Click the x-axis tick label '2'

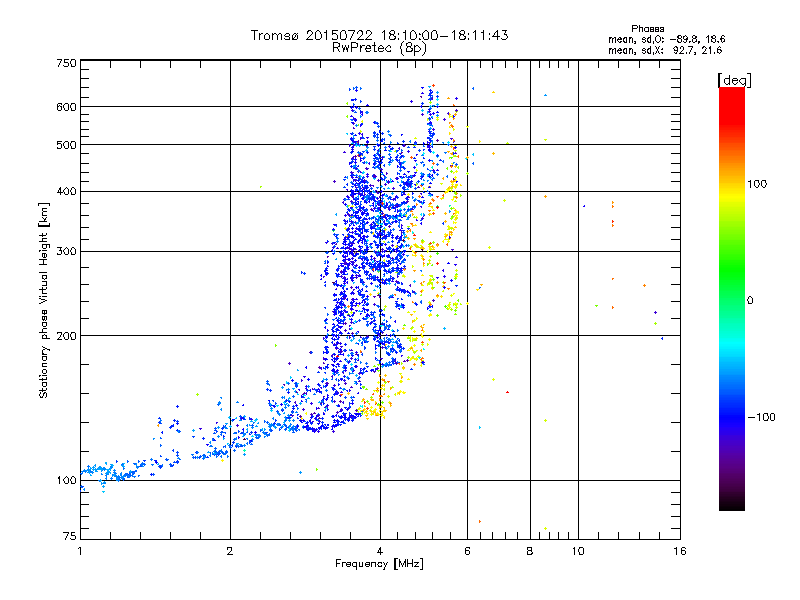tap(230, 551)
